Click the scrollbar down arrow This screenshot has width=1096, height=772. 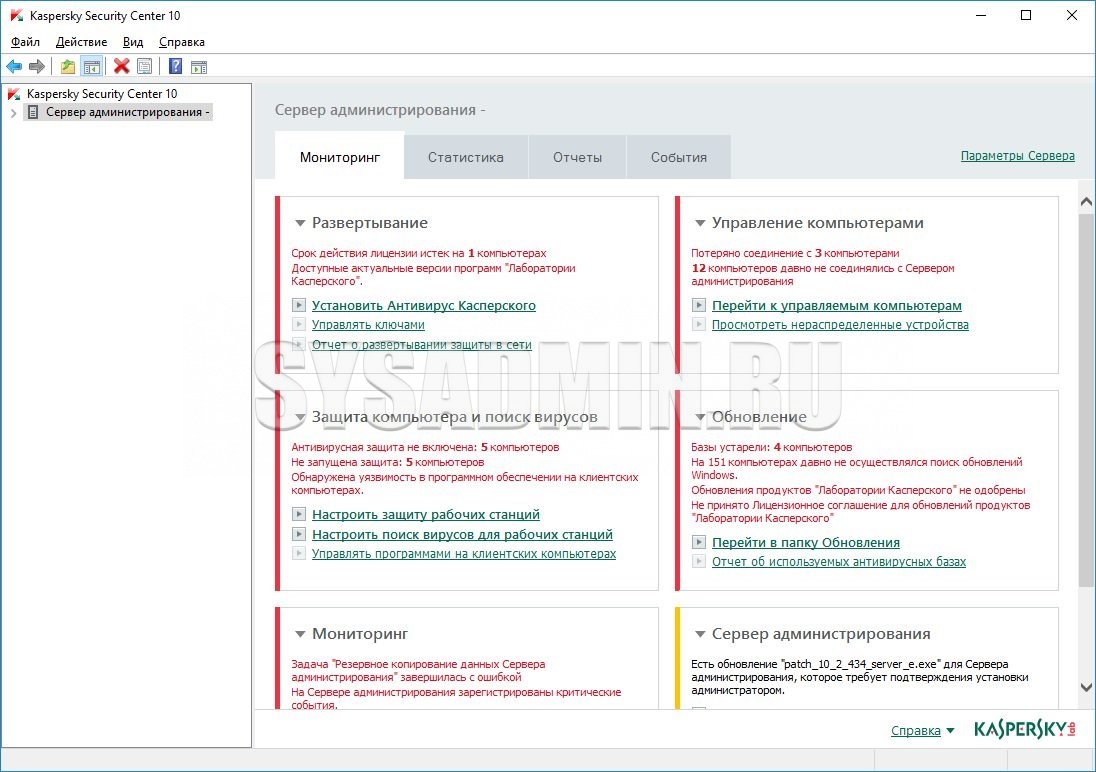click(x=1086, y=687)
